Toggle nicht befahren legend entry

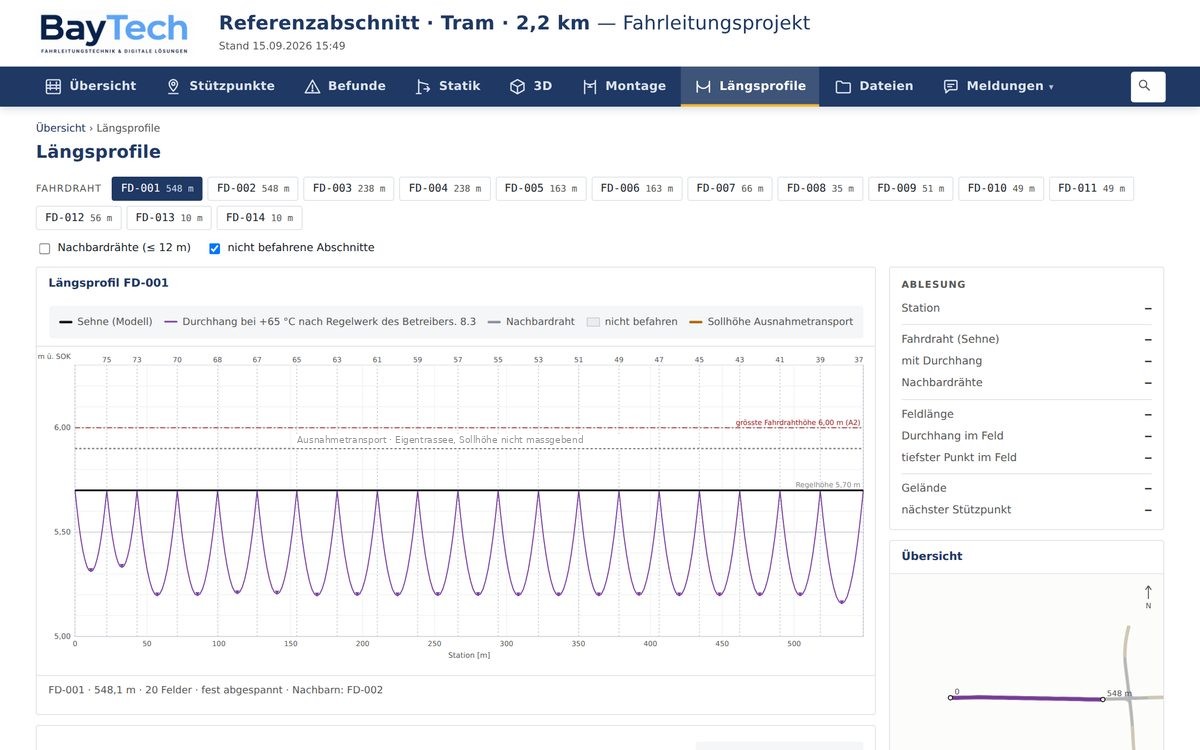pyautogui.click(x=632, y=322)
